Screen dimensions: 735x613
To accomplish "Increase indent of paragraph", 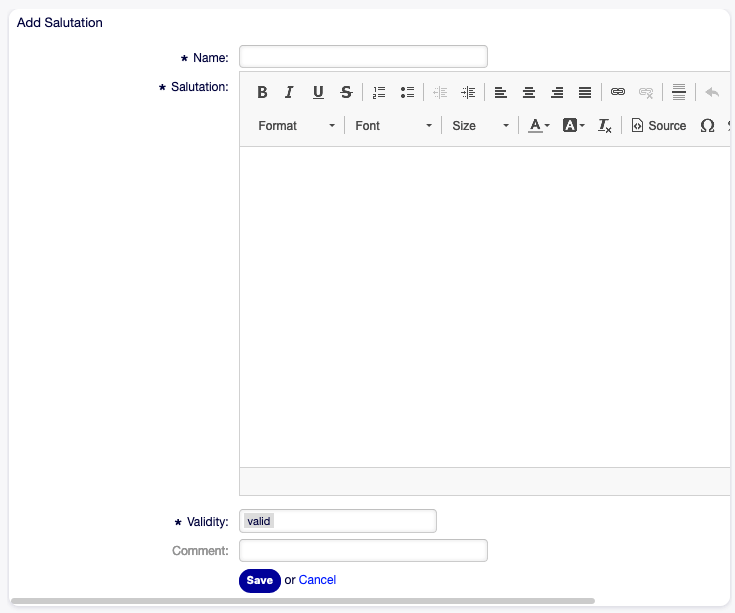I will tap(468, 92).
